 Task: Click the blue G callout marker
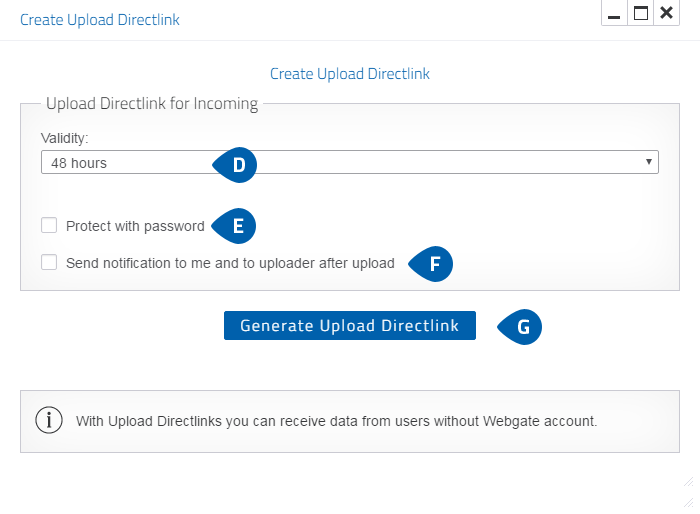[520, 327]
